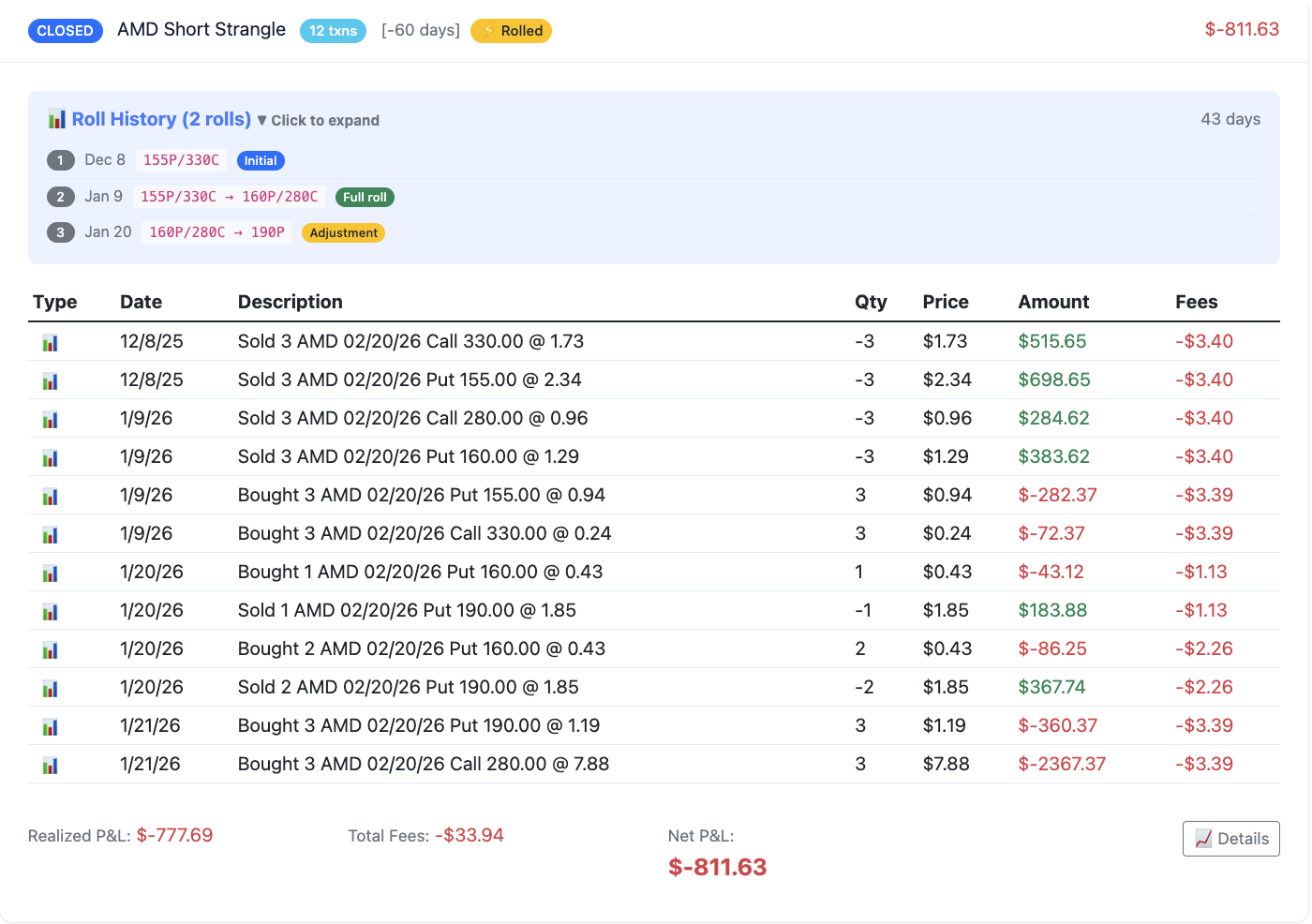Click chart icon in Sold 3 Put 160.00 row
1312x924 pixels.
50,458
